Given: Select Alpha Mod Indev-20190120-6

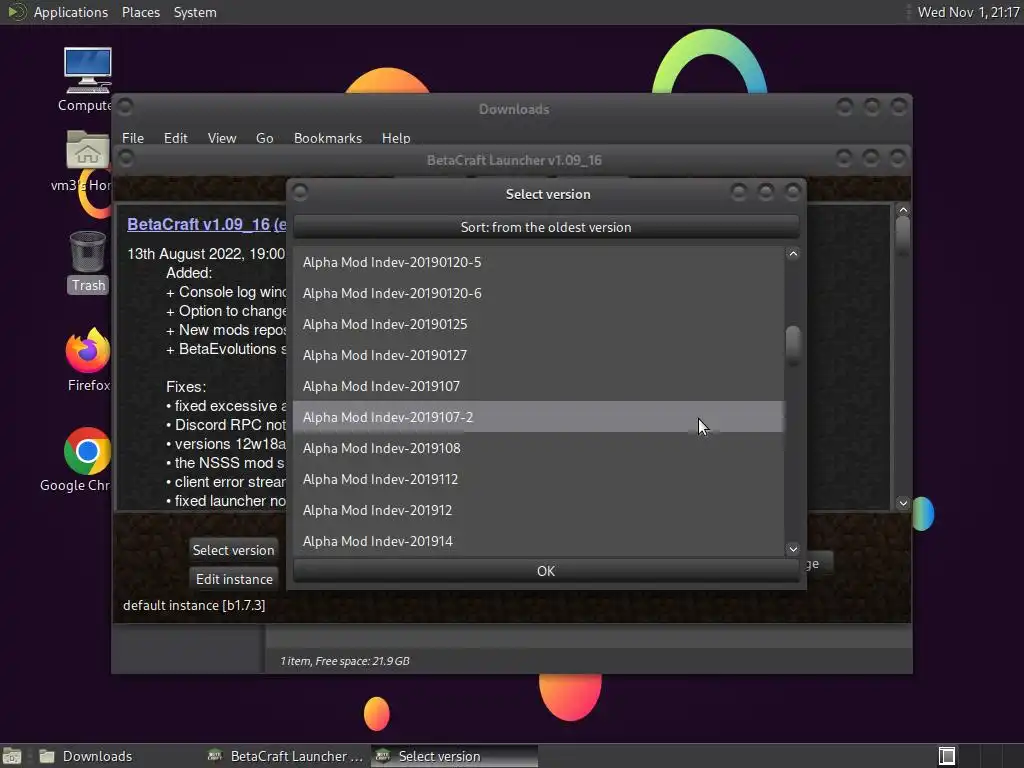Looking at the screenshot, I should tap(538, 293).
